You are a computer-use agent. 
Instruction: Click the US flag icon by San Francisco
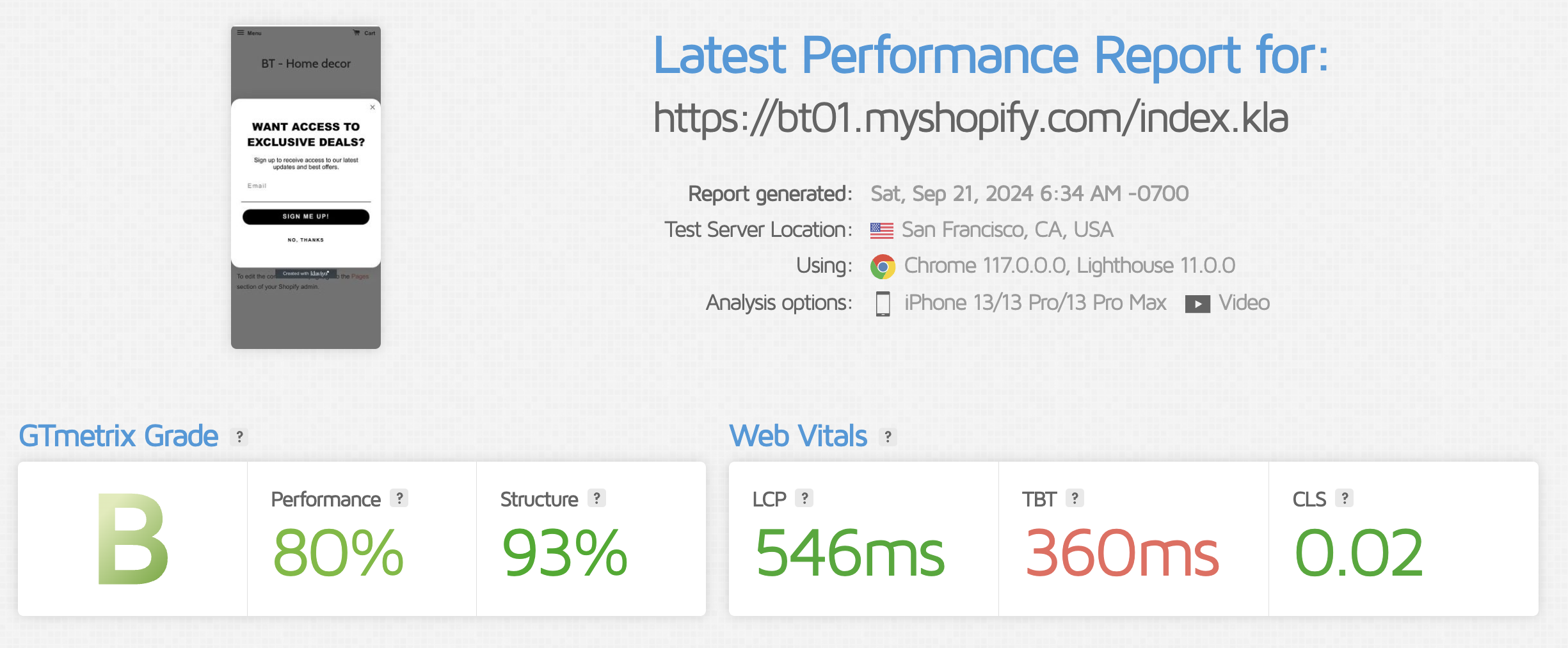point(881,231)
